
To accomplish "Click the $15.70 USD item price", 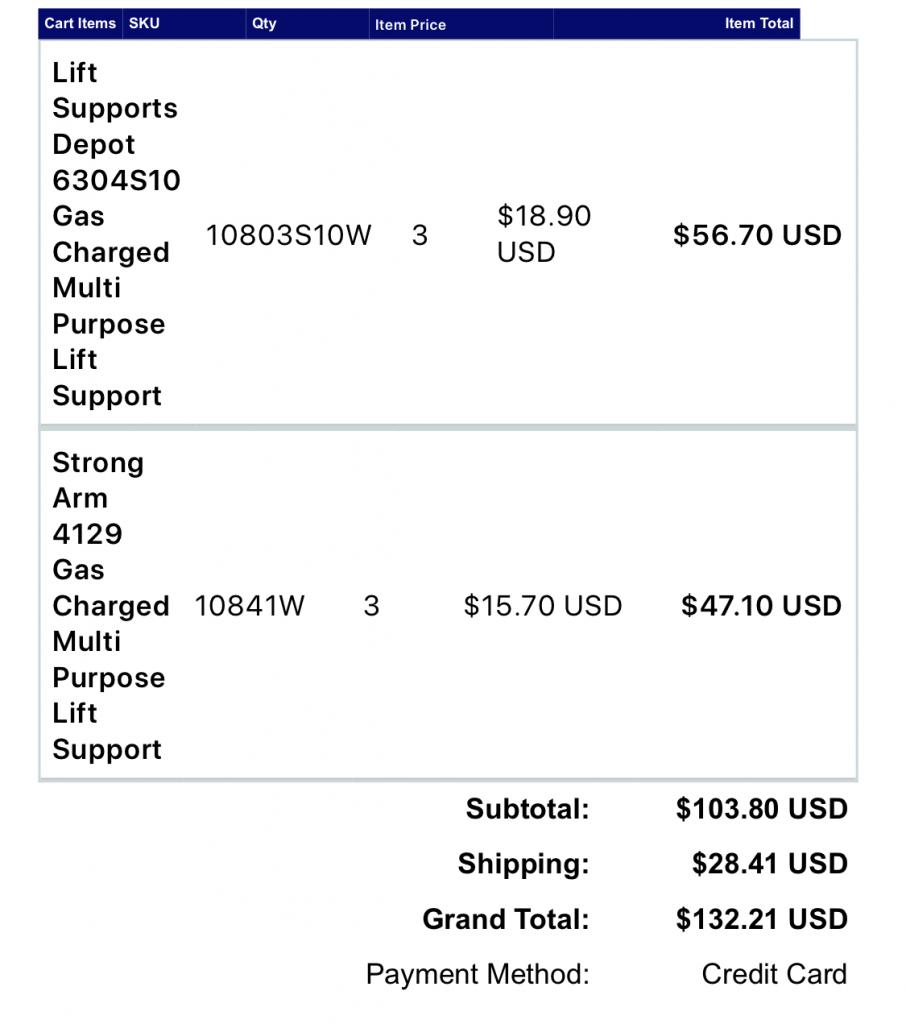I will pos(542,606).
